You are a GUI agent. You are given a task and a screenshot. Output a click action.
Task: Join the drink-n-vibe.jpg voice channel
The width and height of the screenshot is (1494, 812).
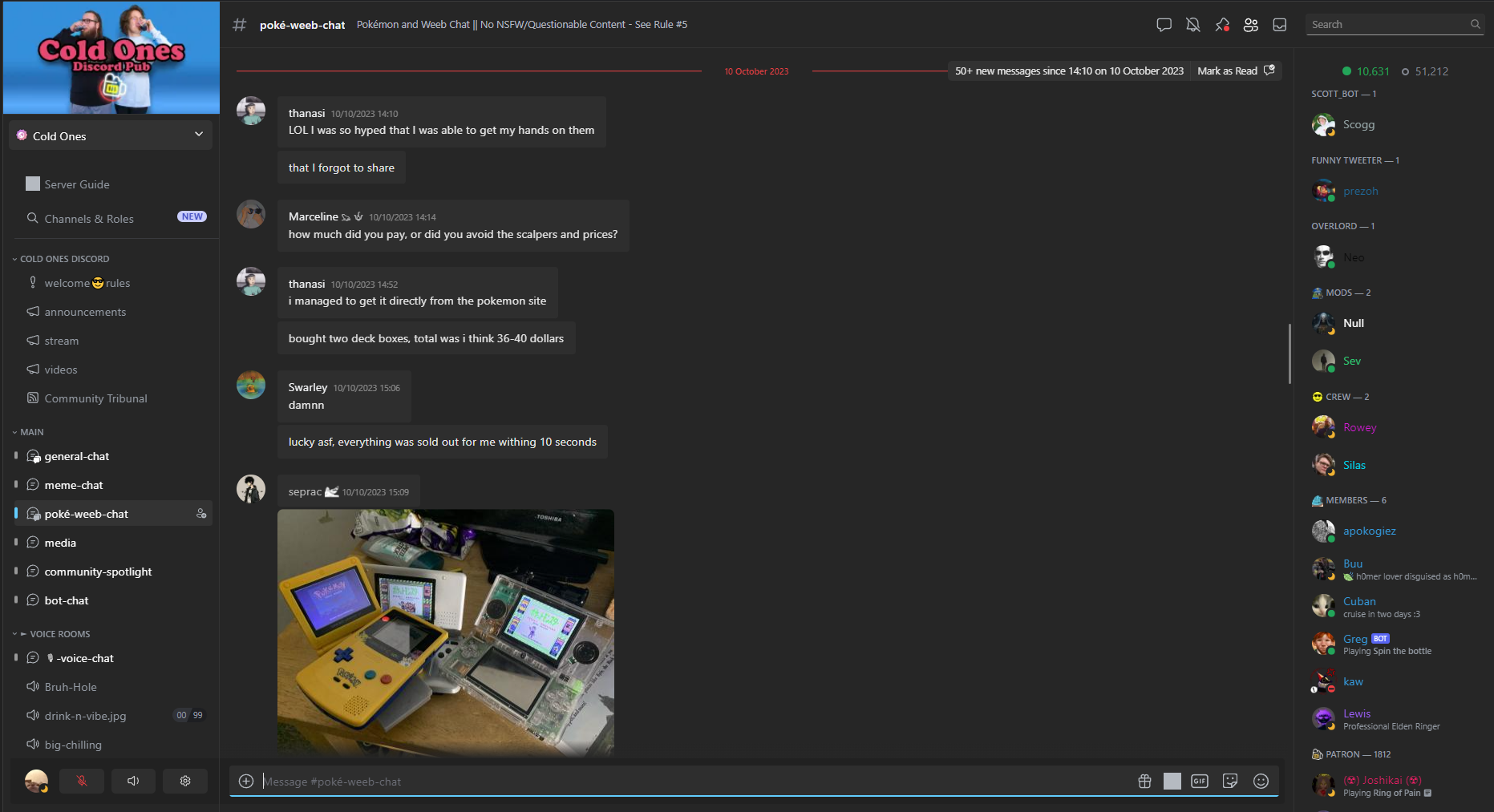coord(113,716)
